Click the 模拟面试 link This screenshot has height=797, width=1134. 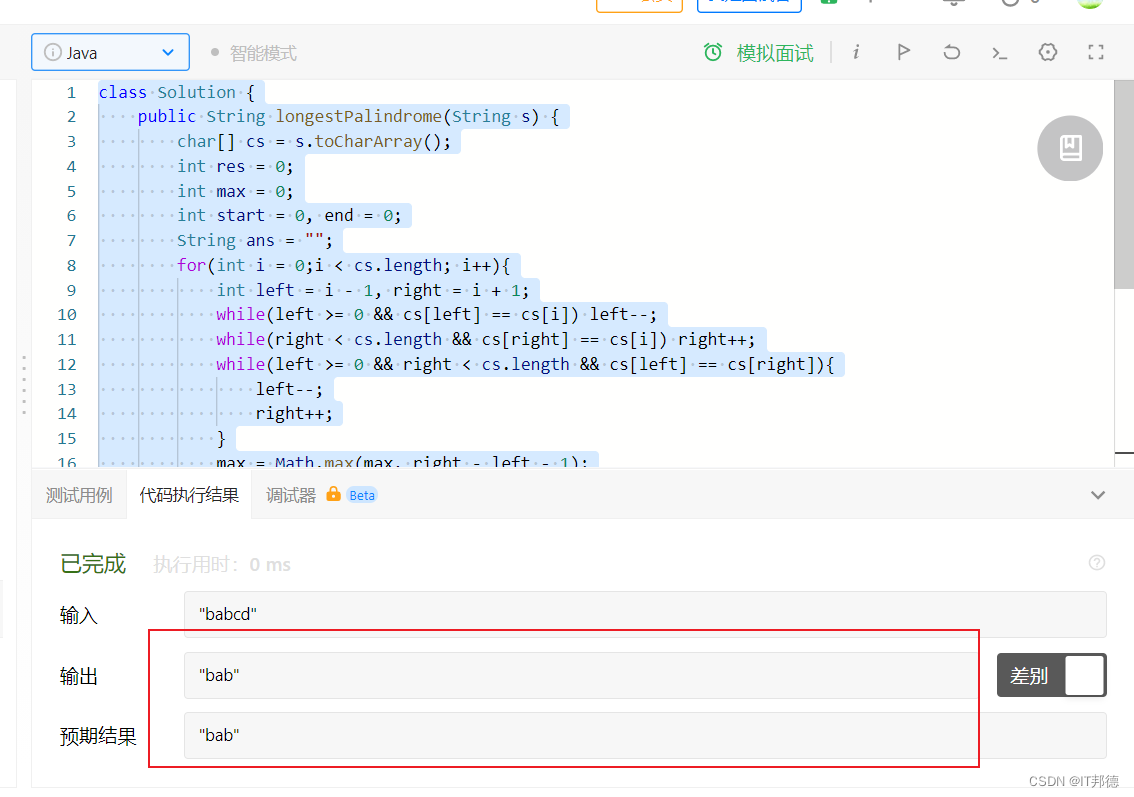pyautogui.click(x=775, y=53)
